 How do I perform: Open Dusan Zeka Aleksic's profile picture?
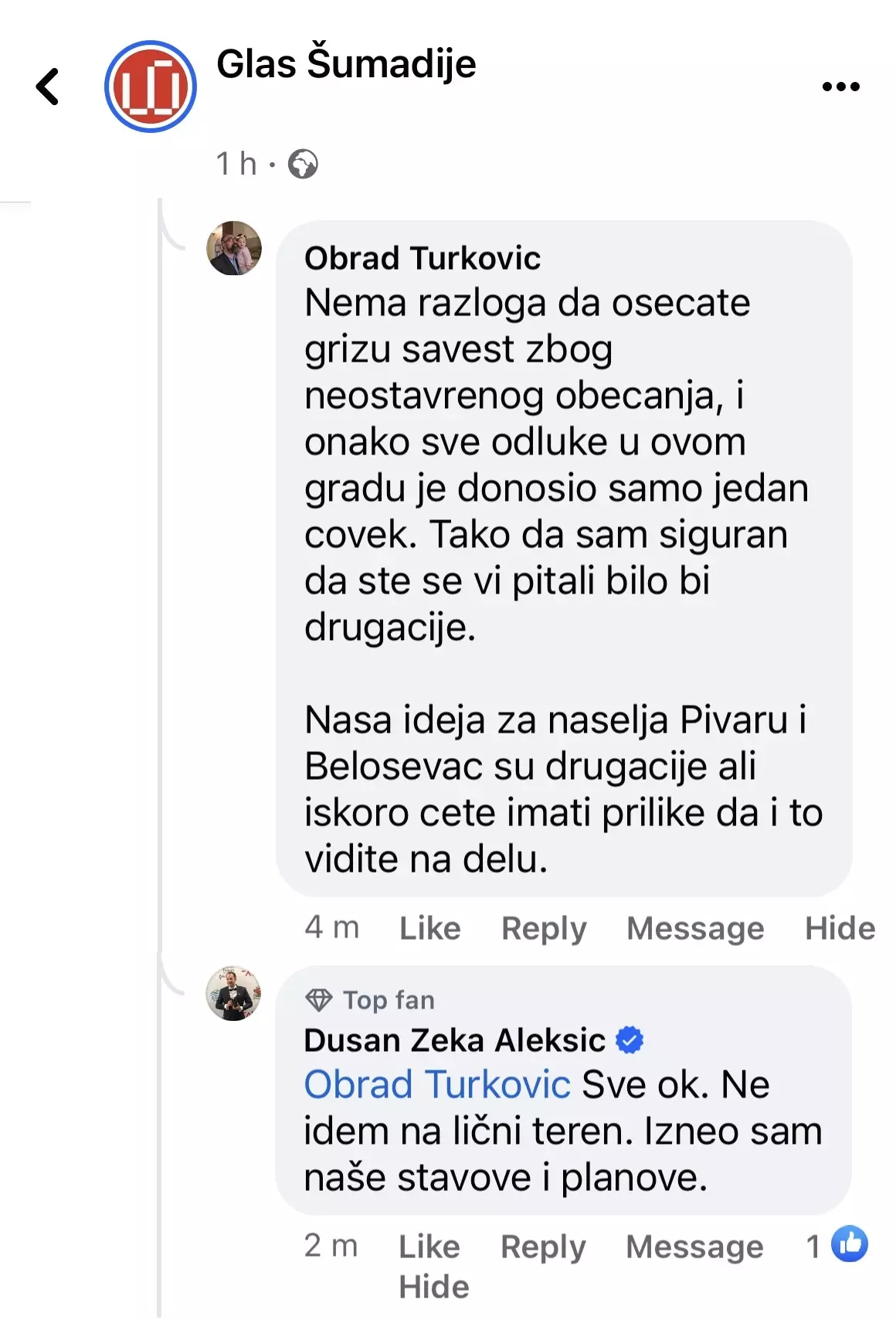point(233,993)
